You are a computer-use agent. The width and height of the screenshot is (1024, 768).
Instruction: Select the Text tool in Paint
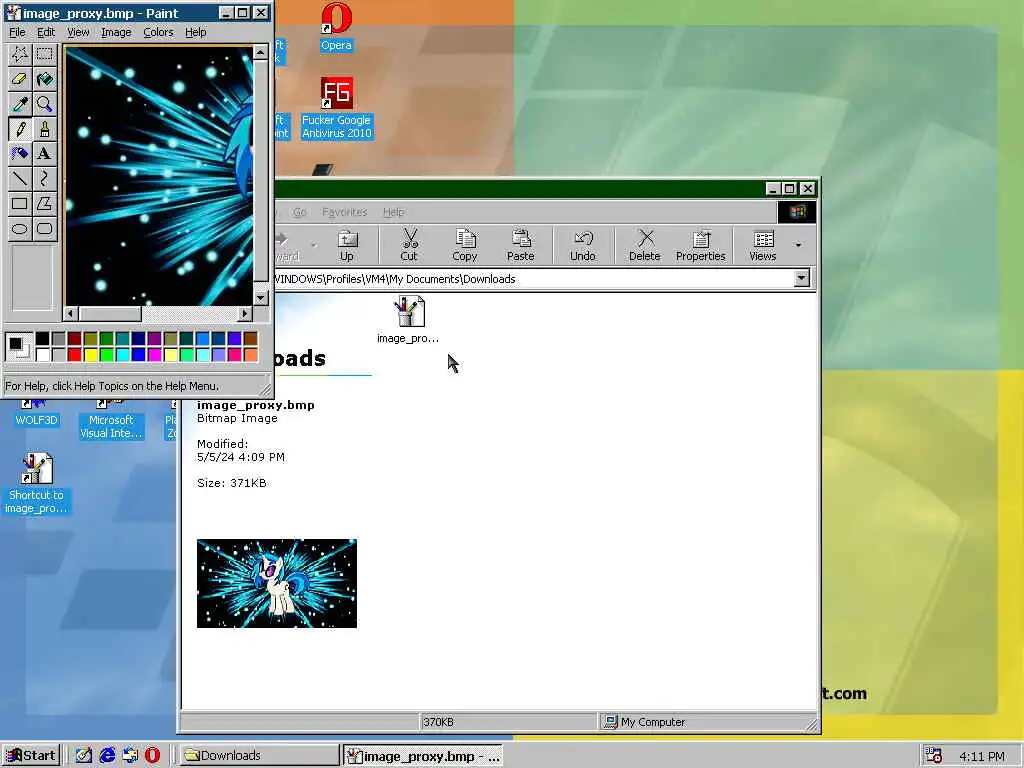[44, 153]
